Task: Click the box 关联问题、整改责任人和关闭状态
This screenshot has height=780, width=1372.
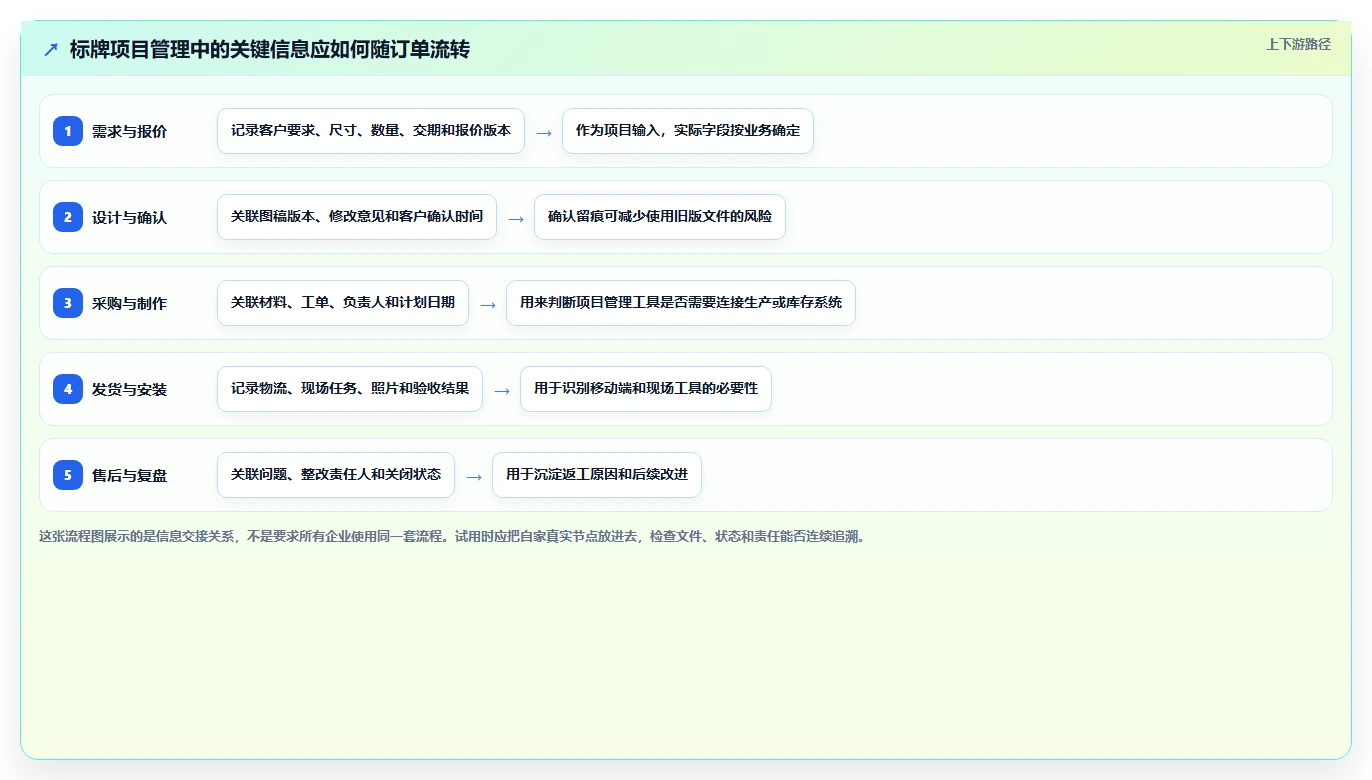Action: coord(336,475)
